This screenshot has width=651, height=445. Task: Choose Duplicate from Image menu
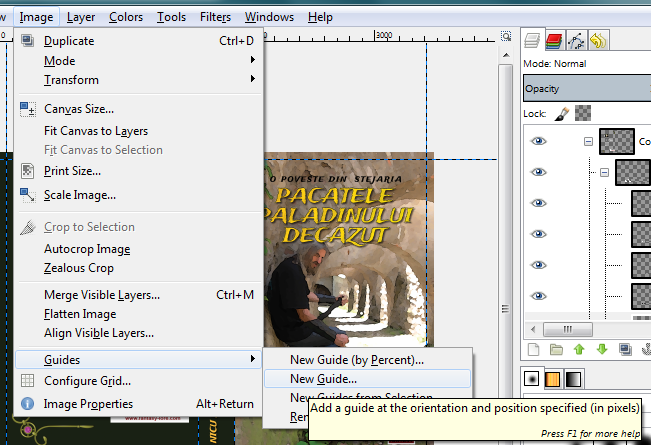click(x=138, y=41)
